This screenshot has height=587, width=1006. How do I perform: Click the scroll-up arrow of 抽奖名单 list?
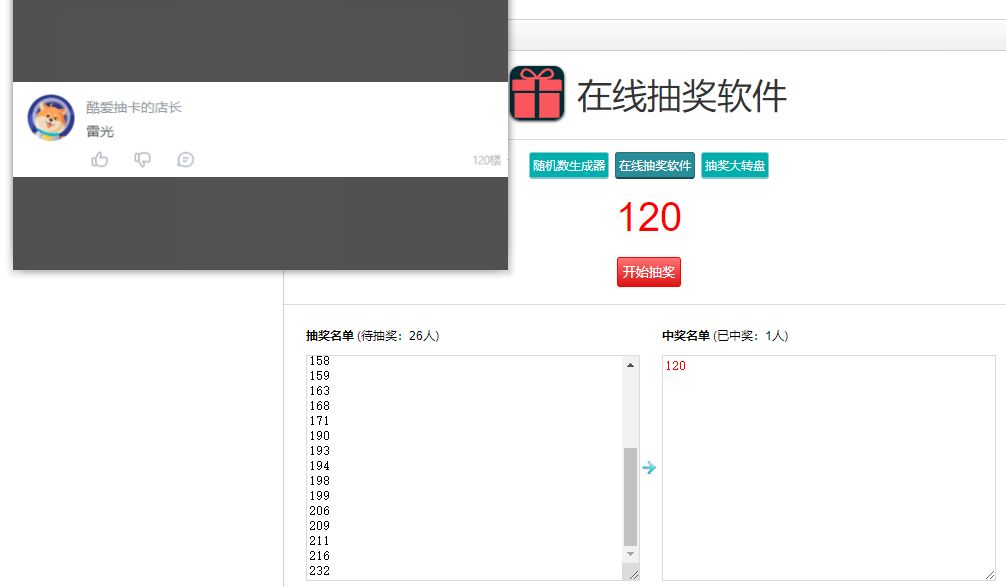[630, 365]
